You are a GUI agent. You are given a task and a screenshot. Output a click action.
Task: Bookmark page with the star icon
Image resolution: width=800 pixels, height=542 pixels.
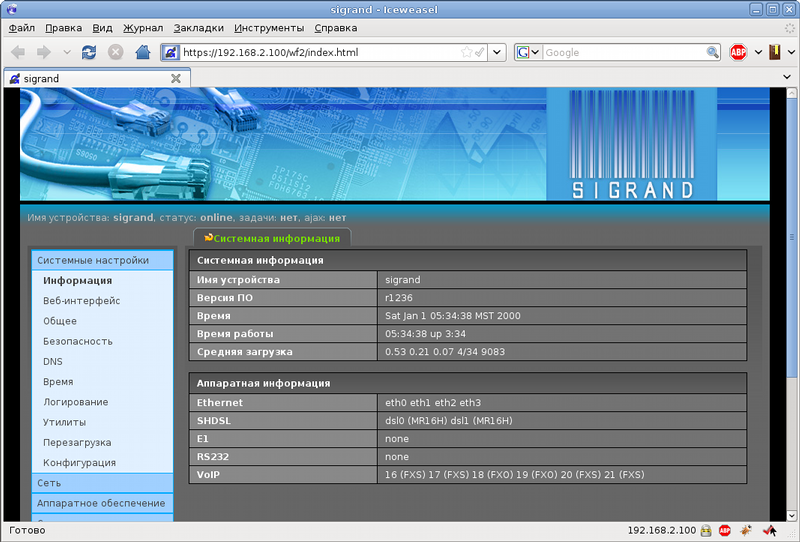tap(466, 52)
